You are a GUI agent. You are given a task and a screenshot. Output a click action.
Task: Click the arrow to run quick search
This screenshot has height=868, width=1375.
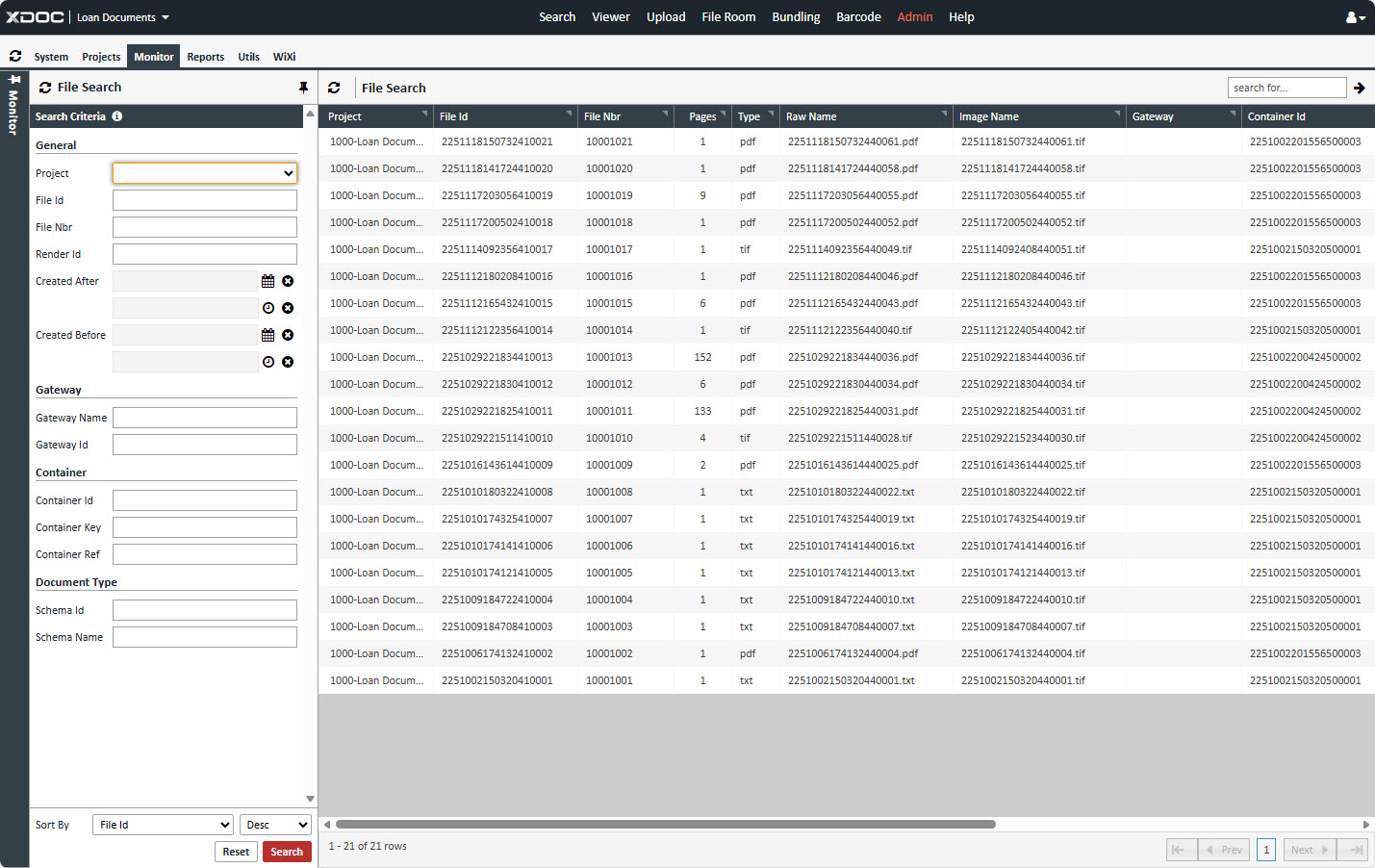pyautogui.click(x=1360, y=88)
